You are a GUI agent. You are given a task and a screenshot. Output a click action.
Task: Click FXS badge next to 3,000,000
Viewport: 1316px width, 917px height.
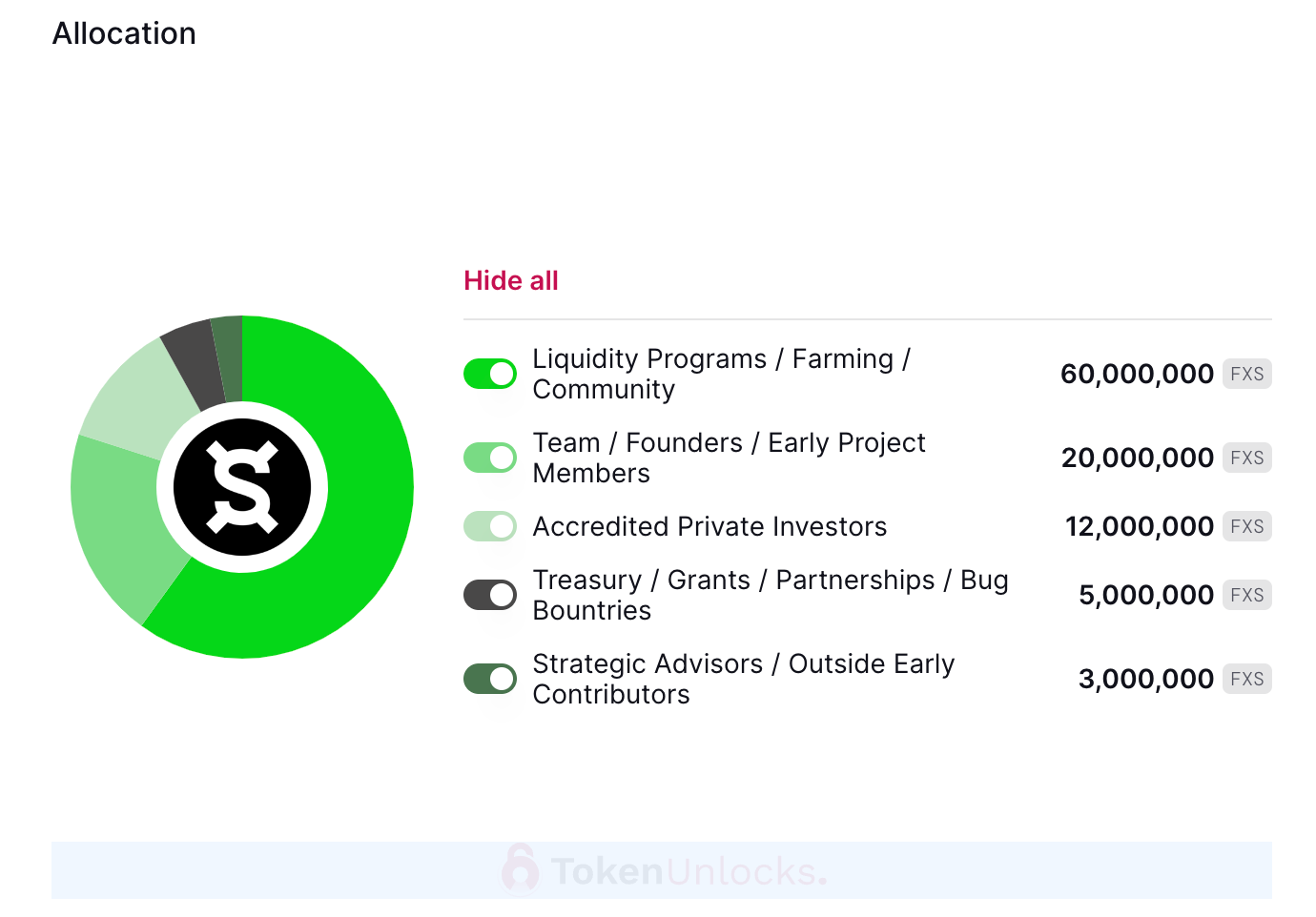pyautogui.click(x=1247, y=679)
